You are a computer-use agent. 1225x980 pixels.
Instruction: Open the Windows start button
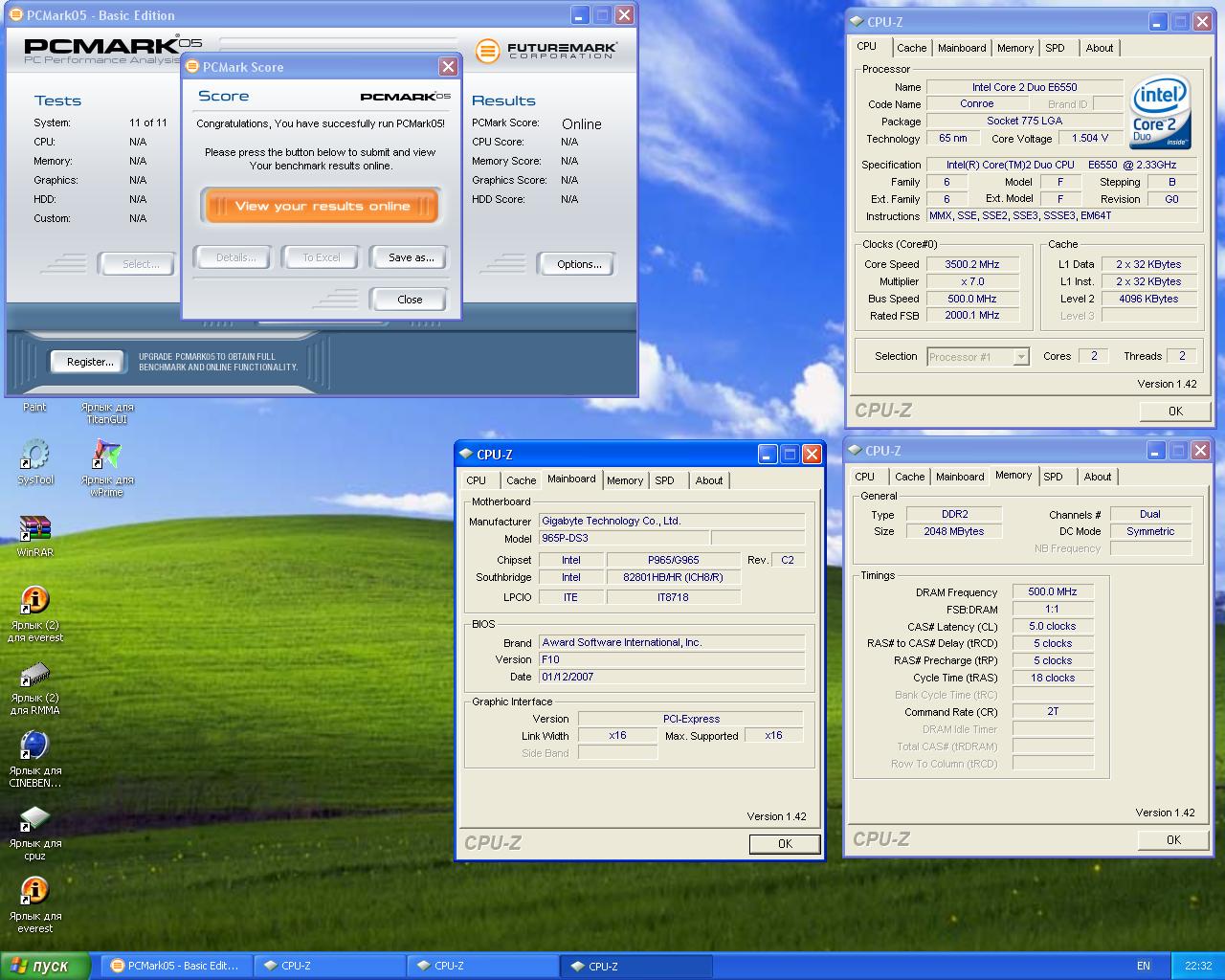click(x=45, y=966)
